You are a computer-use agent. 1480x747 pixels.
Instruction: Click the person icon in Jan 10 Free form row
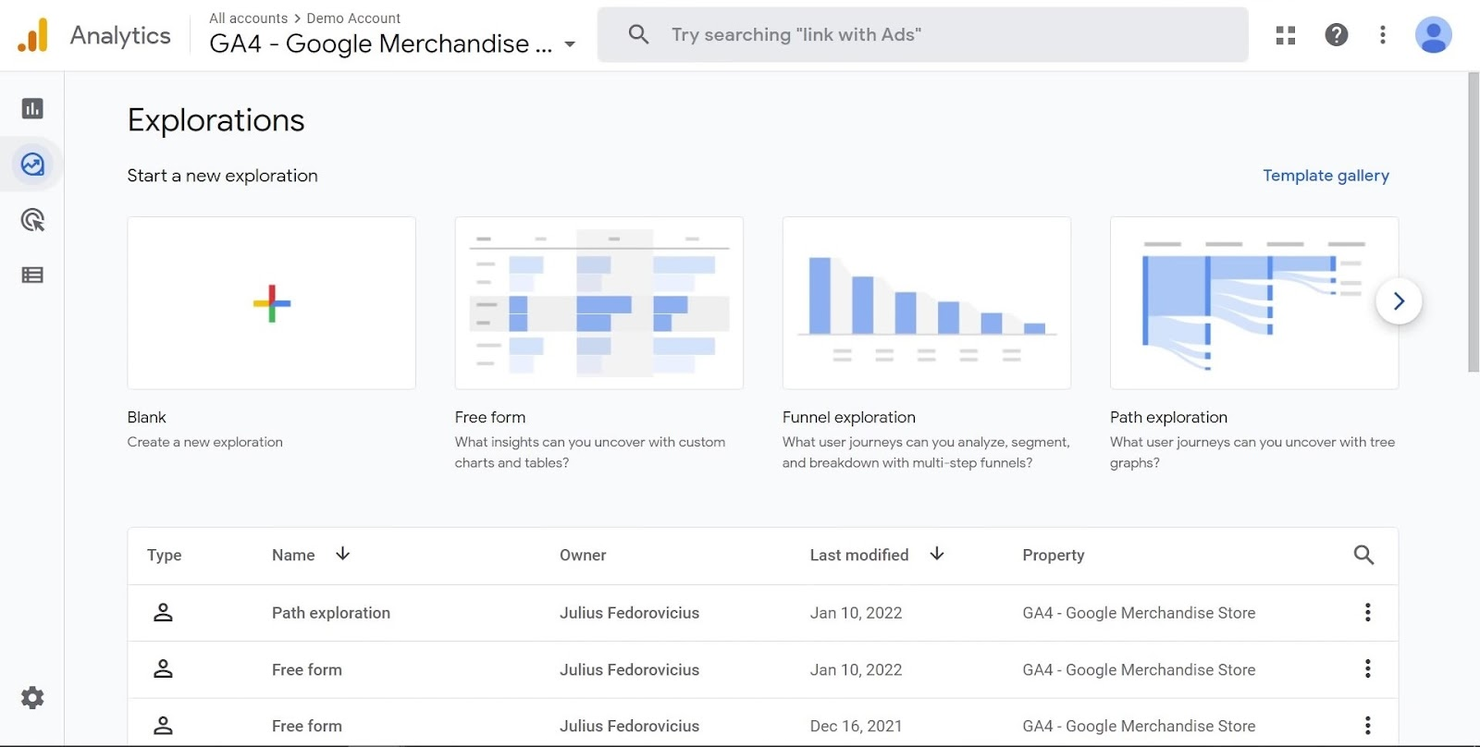(163, 669)
